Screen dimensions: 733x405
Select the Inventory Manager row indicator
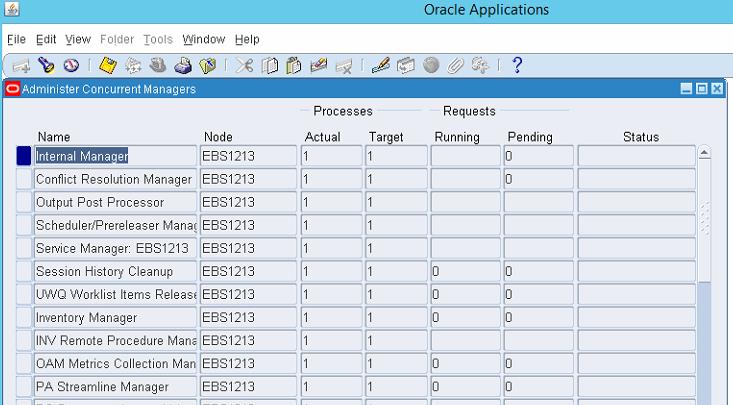(24, 318)
